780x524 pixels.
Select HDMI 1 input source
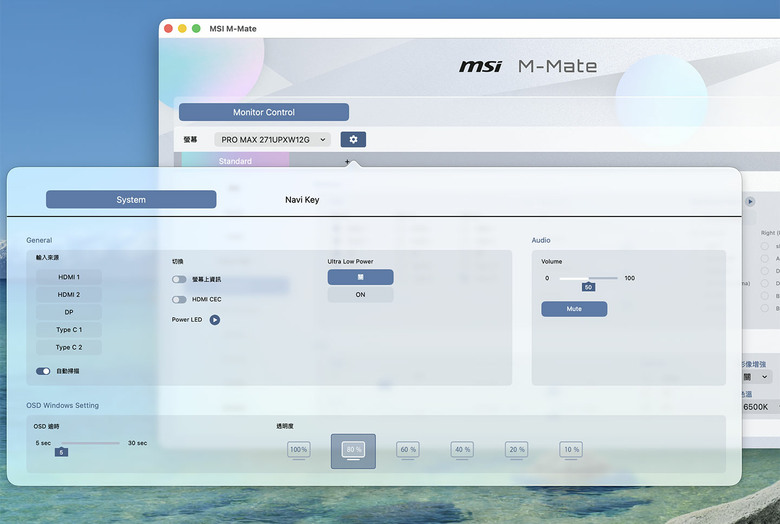(x=69, y=277)
